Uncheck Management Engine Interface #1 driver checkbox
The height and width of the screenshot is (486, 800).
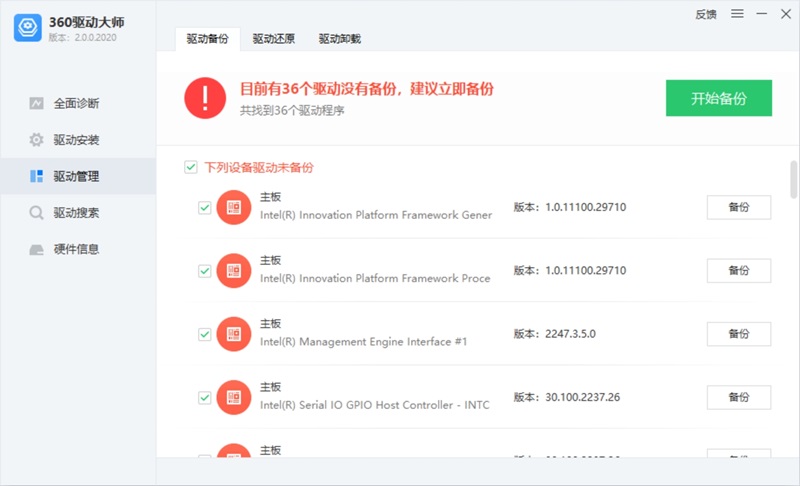(x=205, y=334)
